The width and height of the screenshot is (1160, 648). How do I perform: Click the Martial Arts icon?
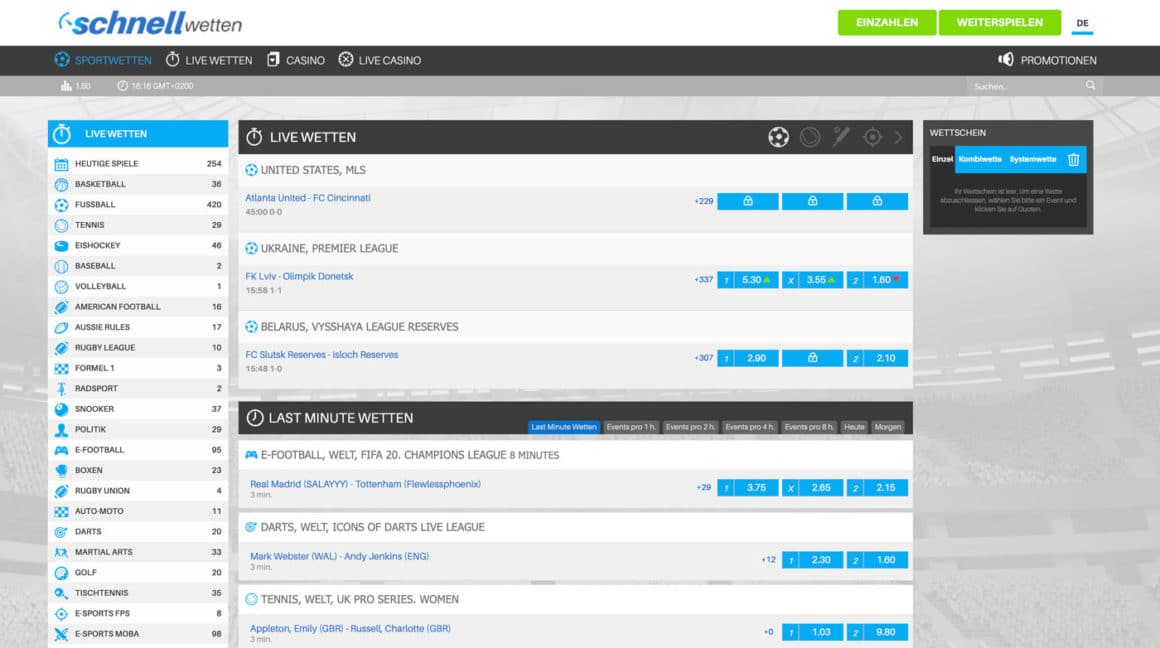coord(61,552)
